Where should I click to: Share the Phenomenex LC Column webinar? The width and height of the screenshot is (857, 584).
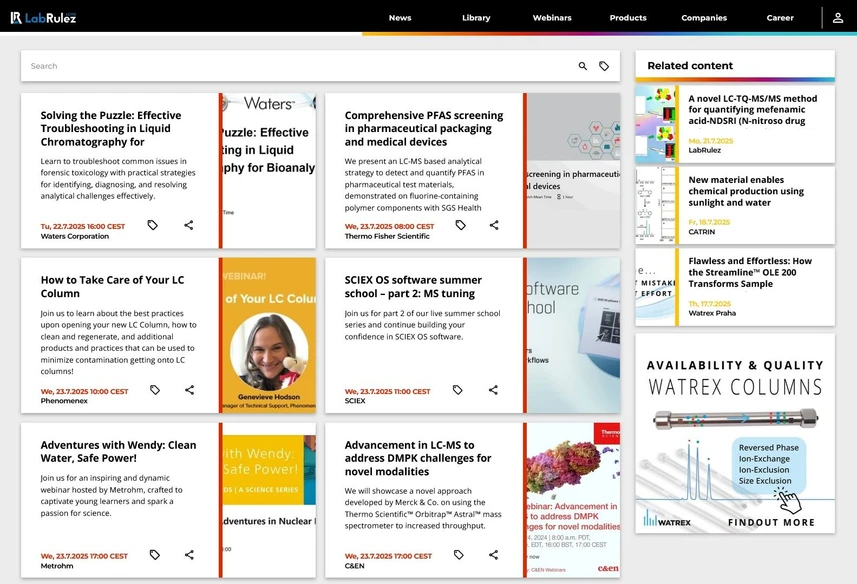(189, 390)
